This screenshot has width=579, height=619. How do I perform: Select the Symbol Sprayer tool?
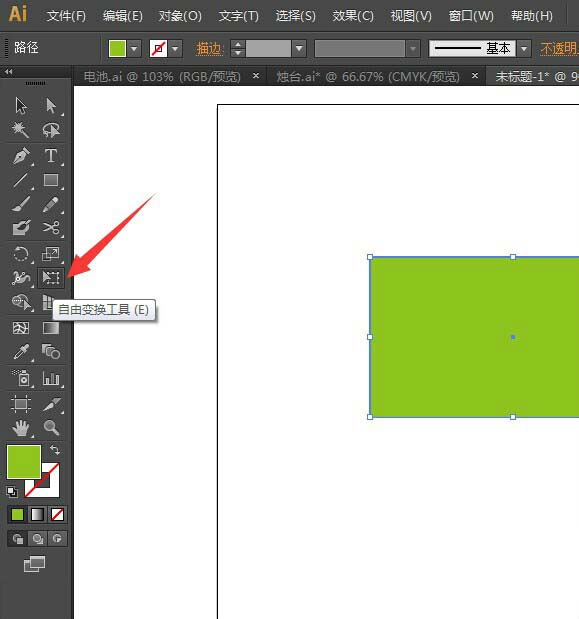(x=21, y=378)
